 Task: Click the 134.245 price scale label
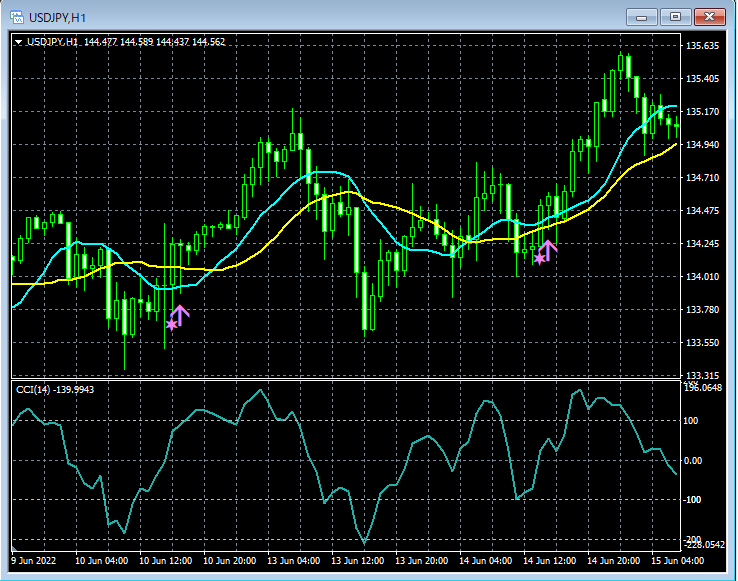pyautogui.click(x=702, y=243)
